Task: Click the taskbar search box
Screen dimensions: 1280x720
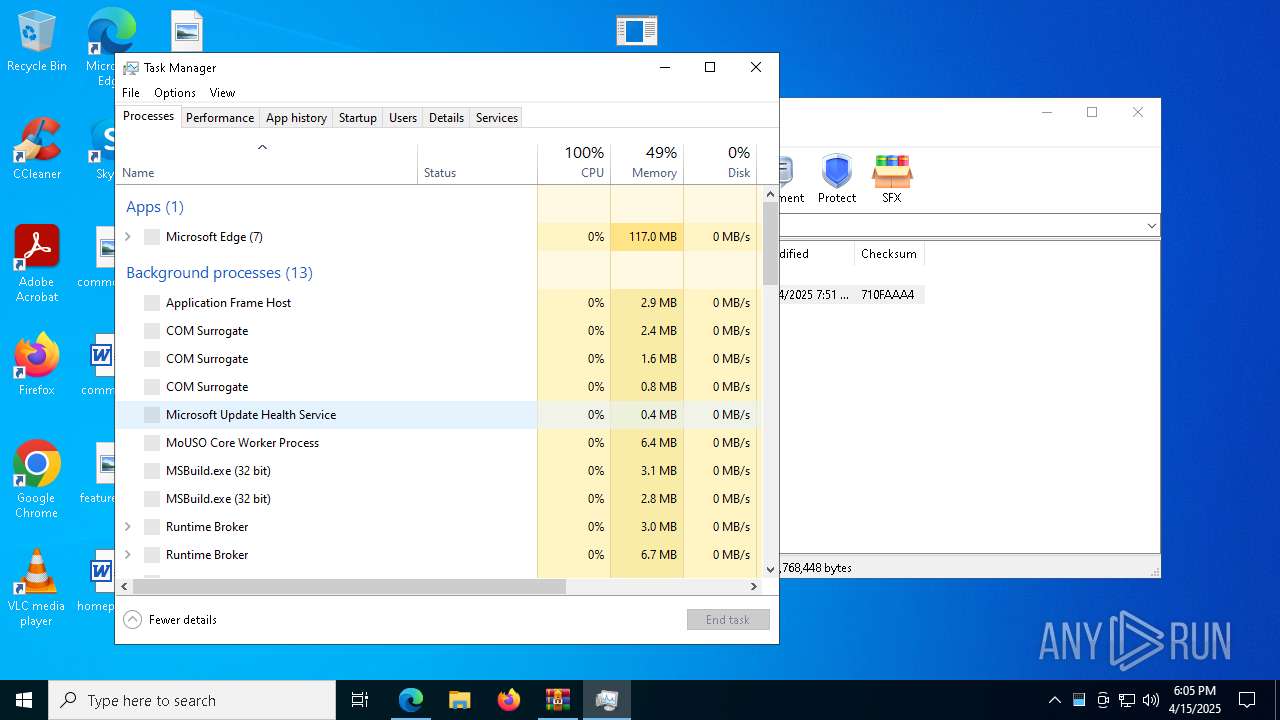Action: (192, 700)
